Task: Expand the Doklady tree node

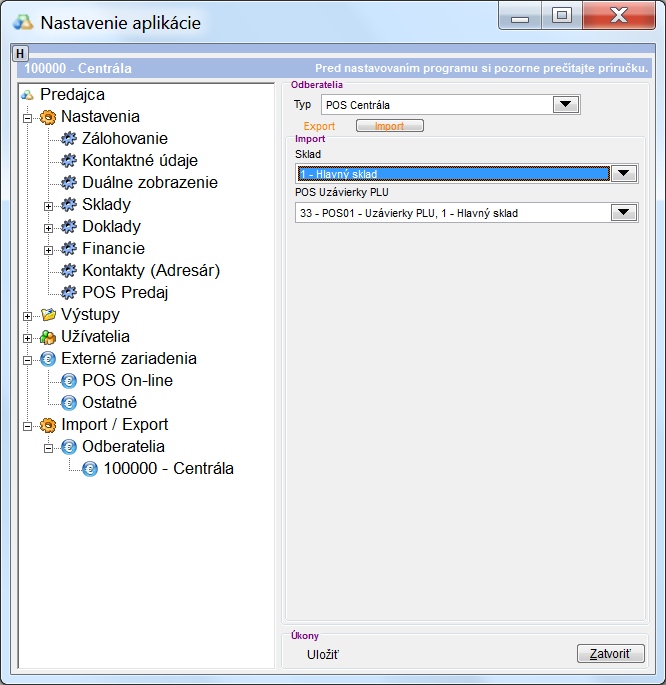Action: point(48,227)
